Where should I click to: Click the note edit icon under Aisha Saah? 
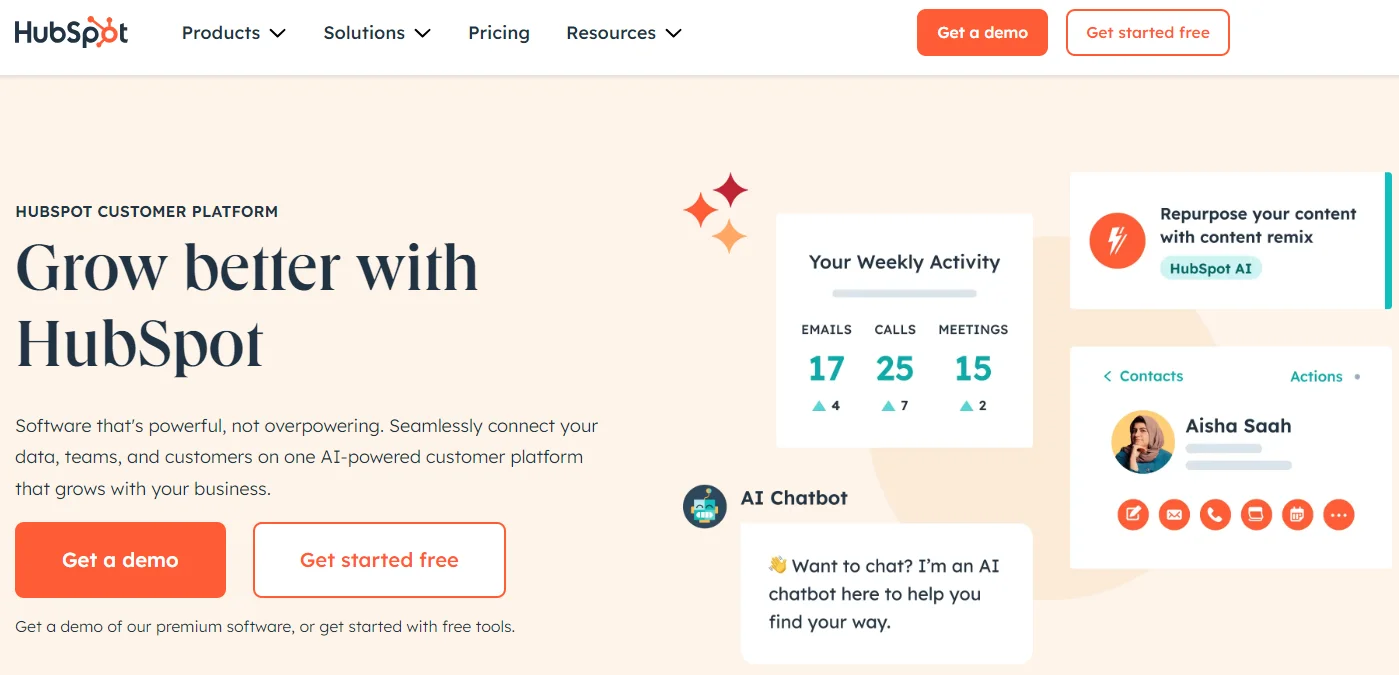point(1133,515)
